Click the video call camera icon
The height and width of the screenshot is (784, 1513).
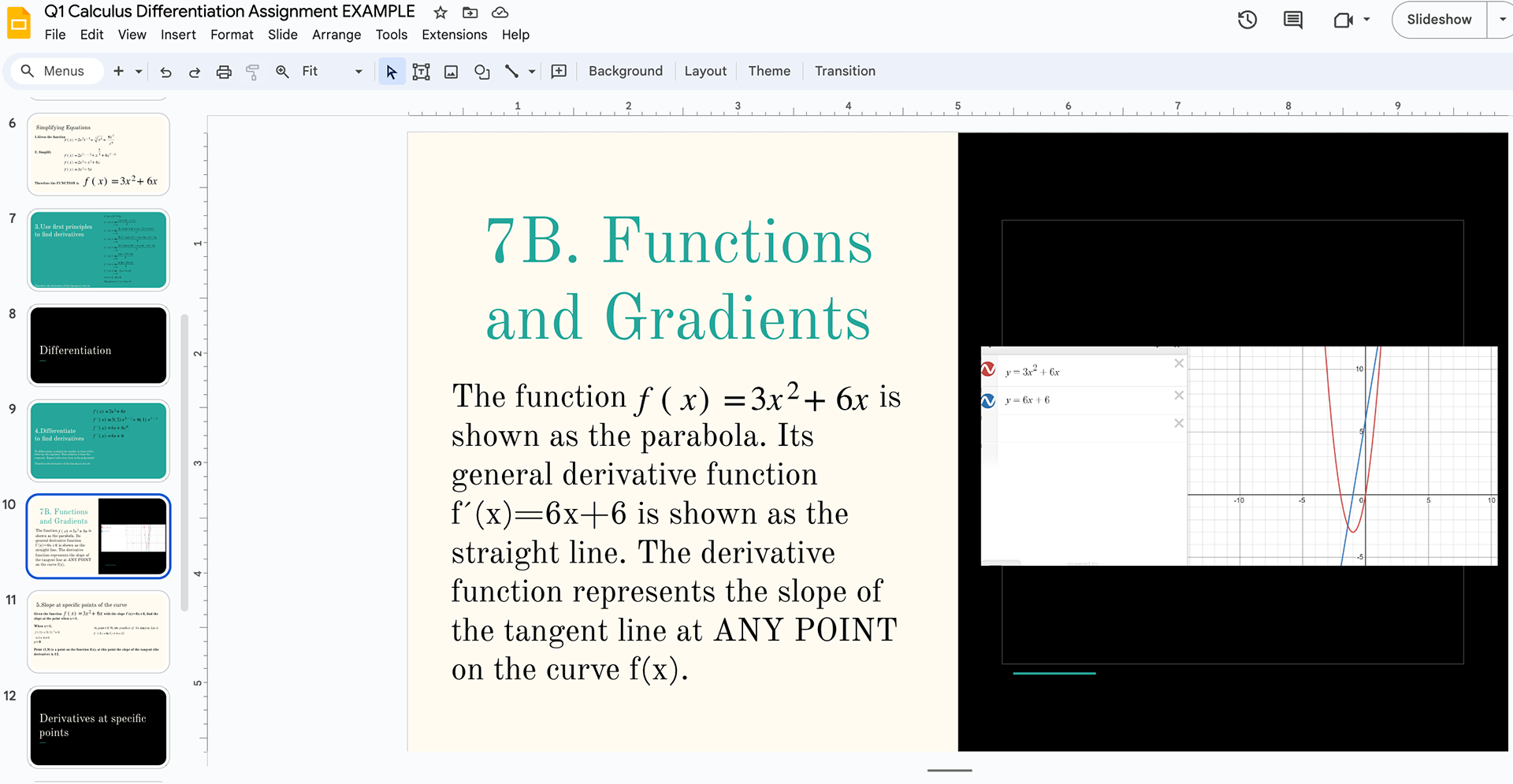click(x=1343, y=20)
